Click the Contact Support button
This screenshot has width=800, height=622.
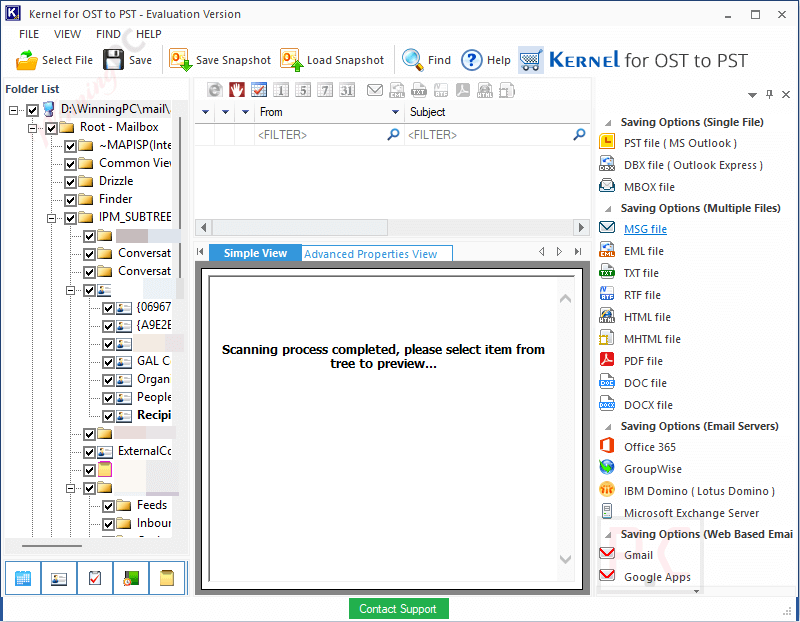(398, 609)
